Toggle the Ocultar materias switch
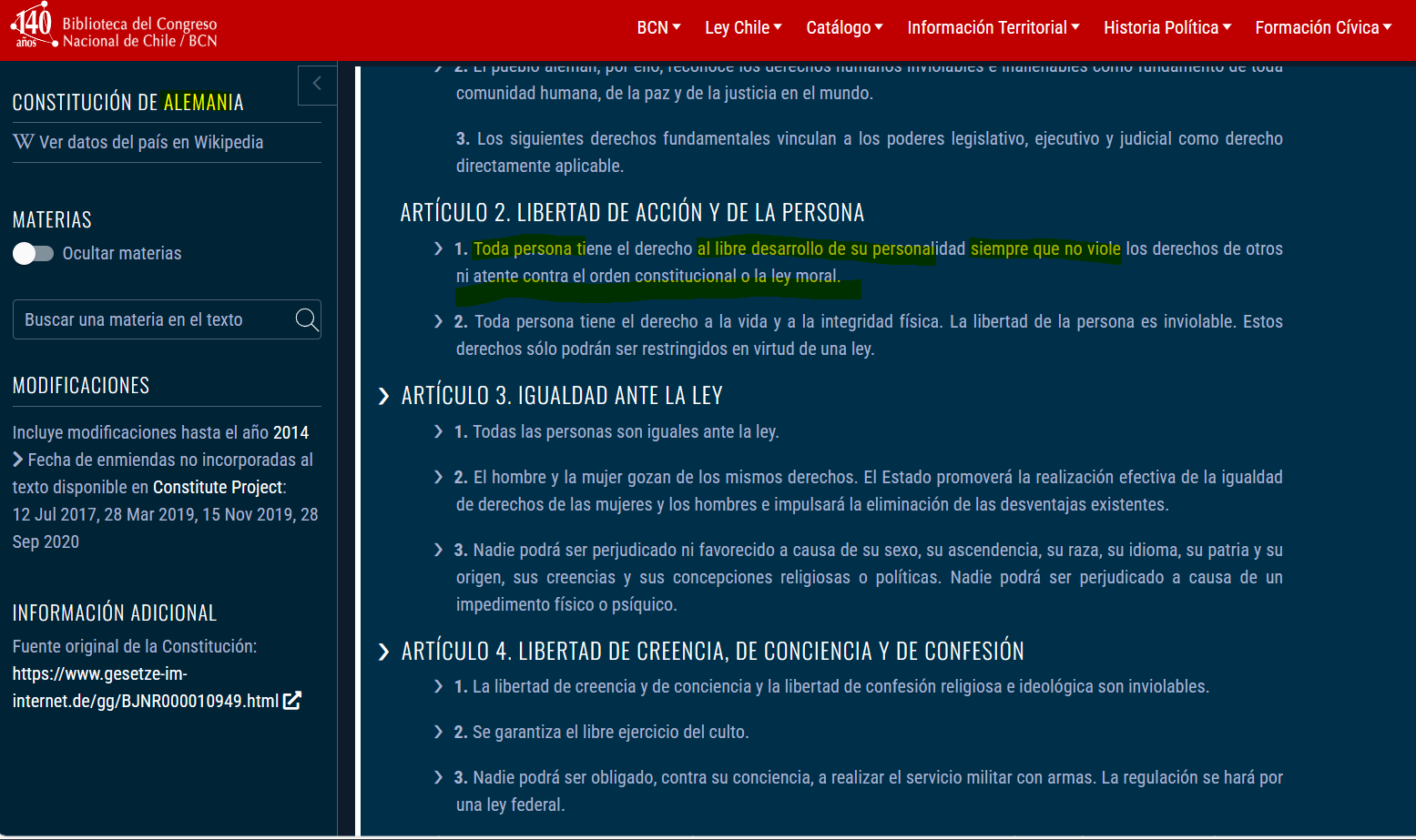Viewport: 1416px width, 840px height. pos(33,253)
